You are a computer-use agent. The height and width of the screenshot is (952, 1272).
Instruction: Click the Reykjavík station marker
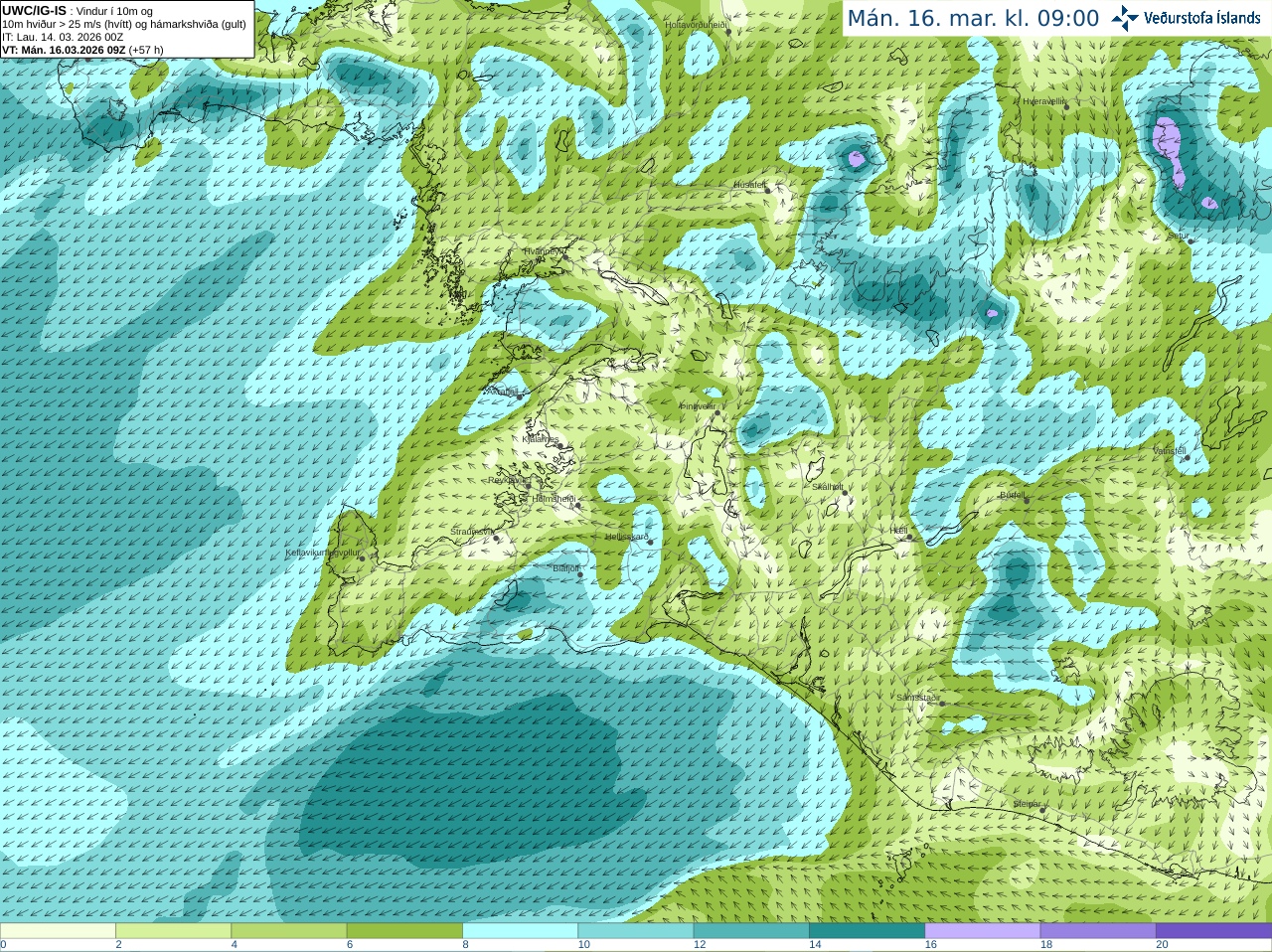(x=528, y=485)
